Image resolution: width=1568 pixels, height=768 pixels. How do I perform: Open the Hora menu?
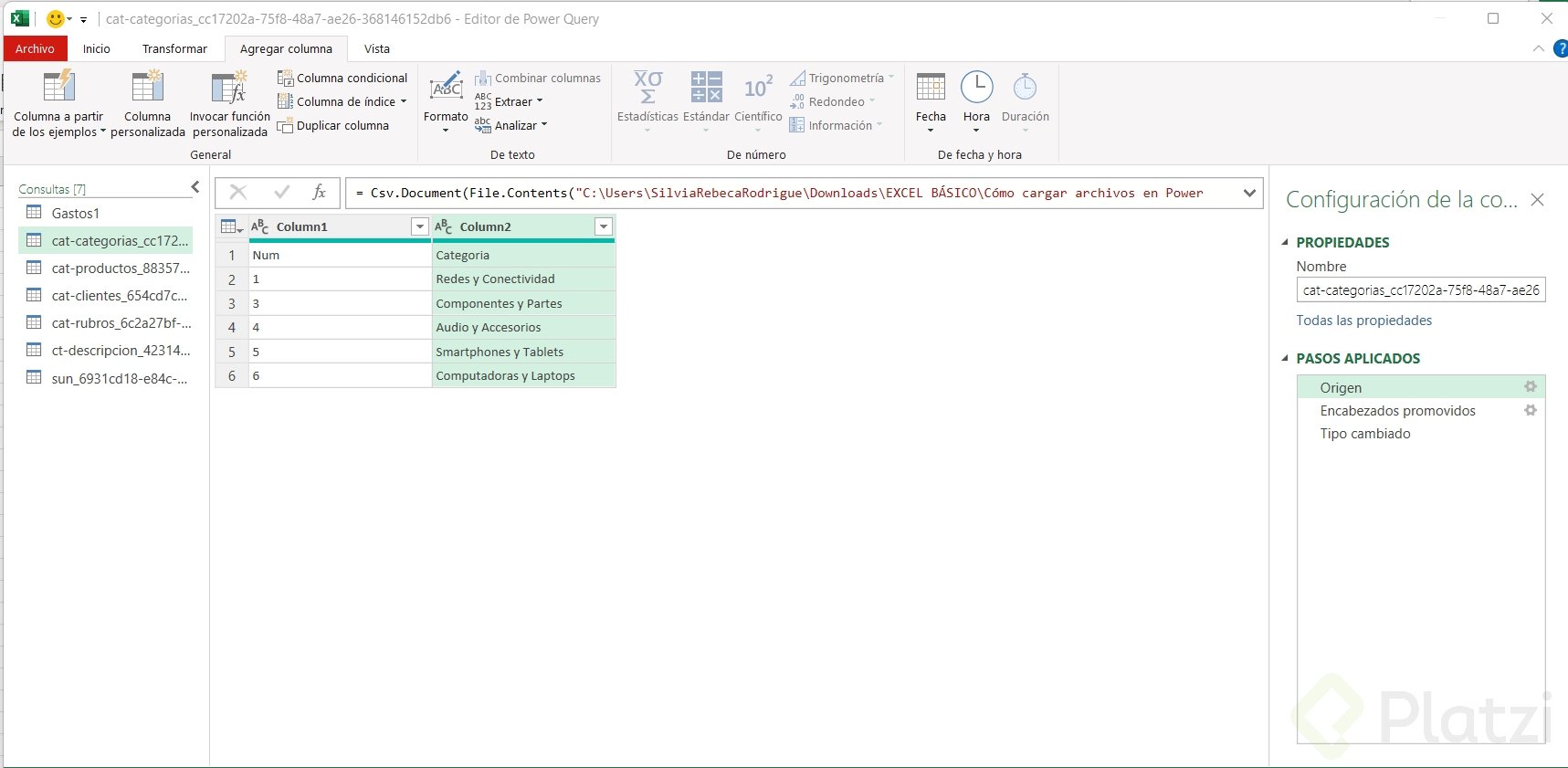976,102
